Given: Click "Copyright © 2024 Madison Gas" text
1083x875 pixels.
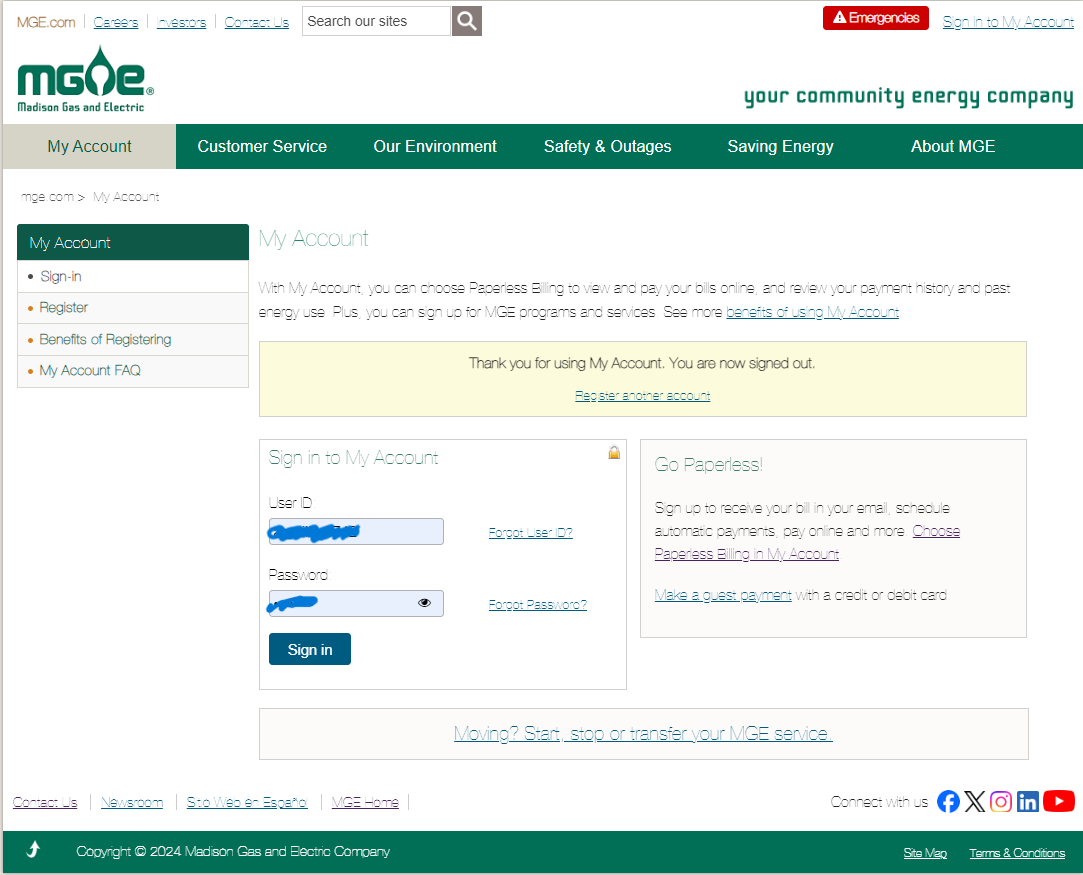Looking at the screenshot, I should coord(233,851).
